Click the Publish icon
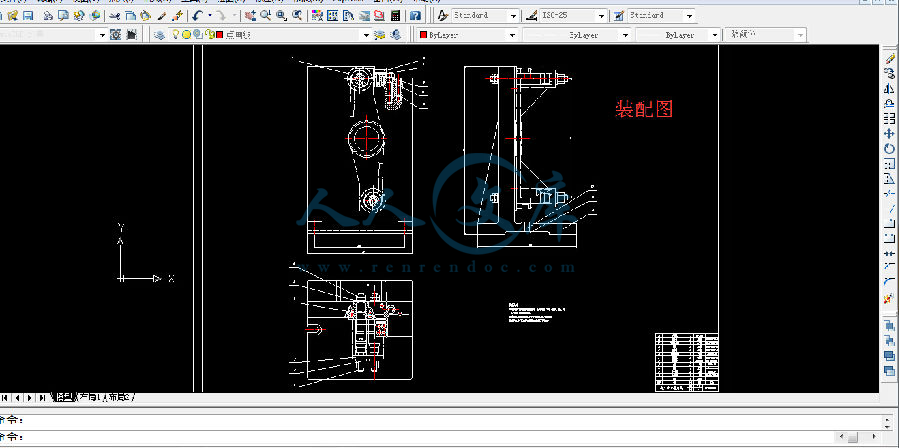 79,15
